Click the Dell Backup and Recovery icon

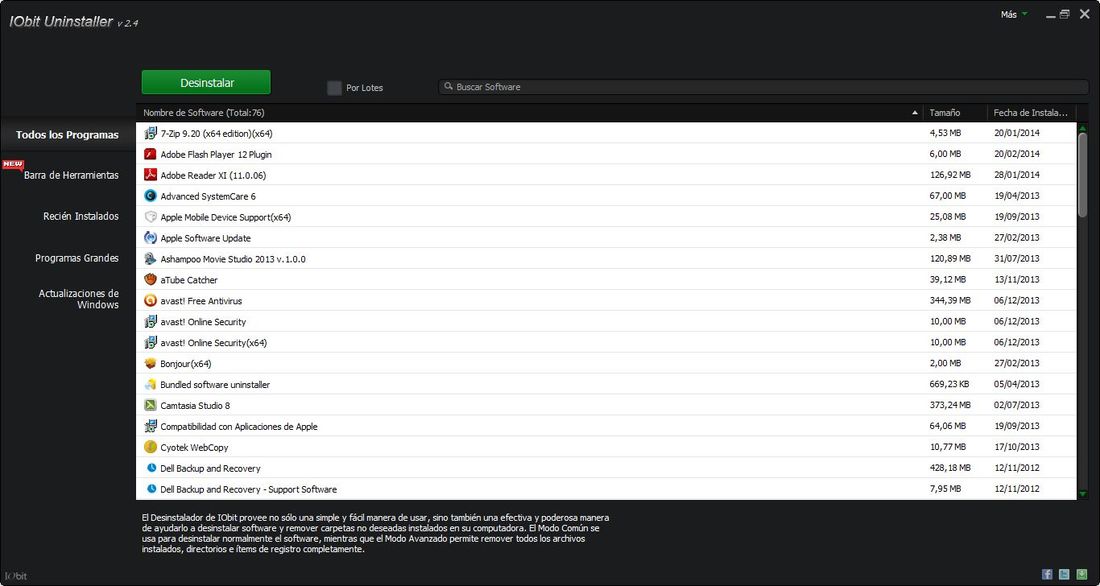coord(151,468)
